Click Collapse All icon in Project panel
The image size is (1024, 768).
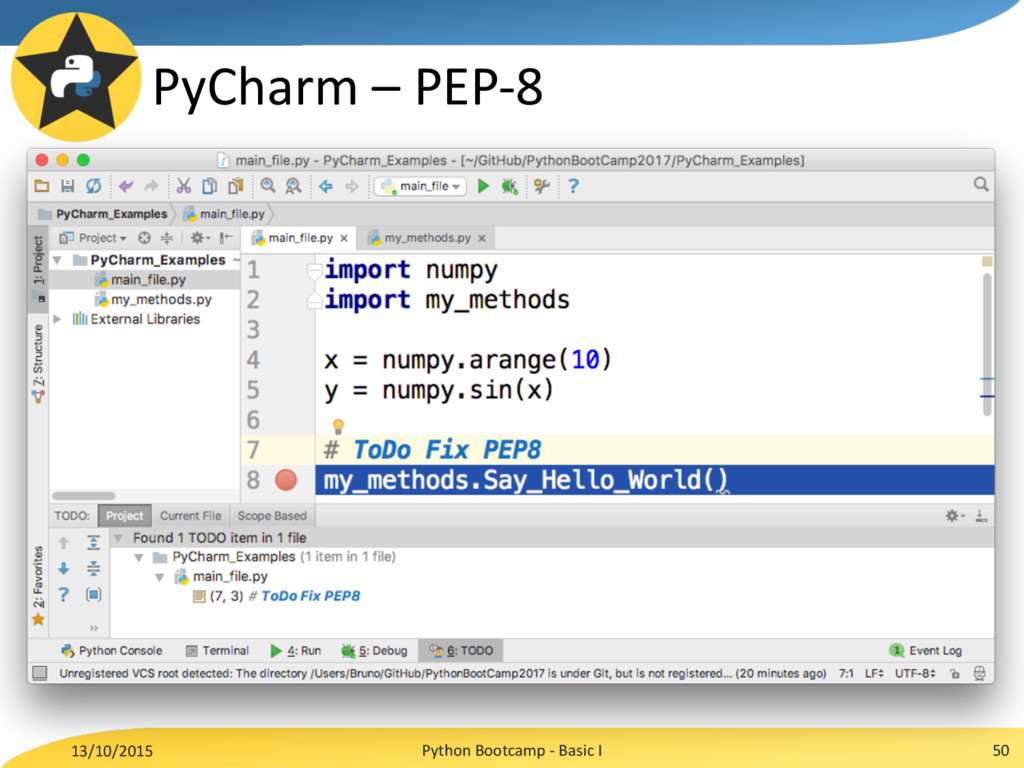click(x=167, y=238)
